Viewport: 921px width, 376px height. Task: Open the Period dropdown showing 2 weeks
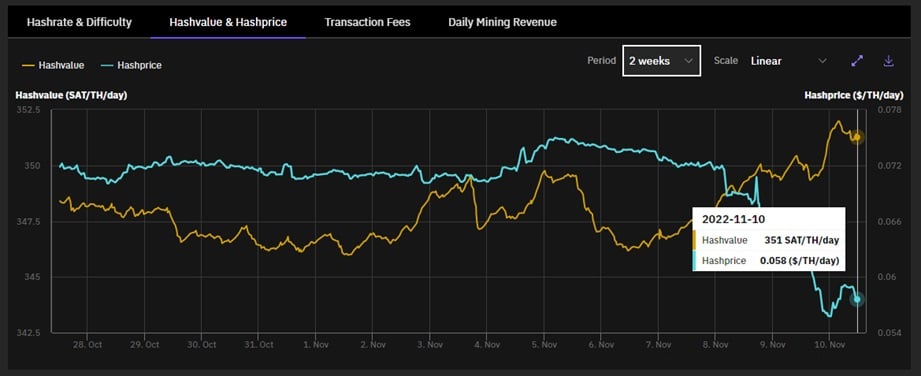tap(661, 61)
